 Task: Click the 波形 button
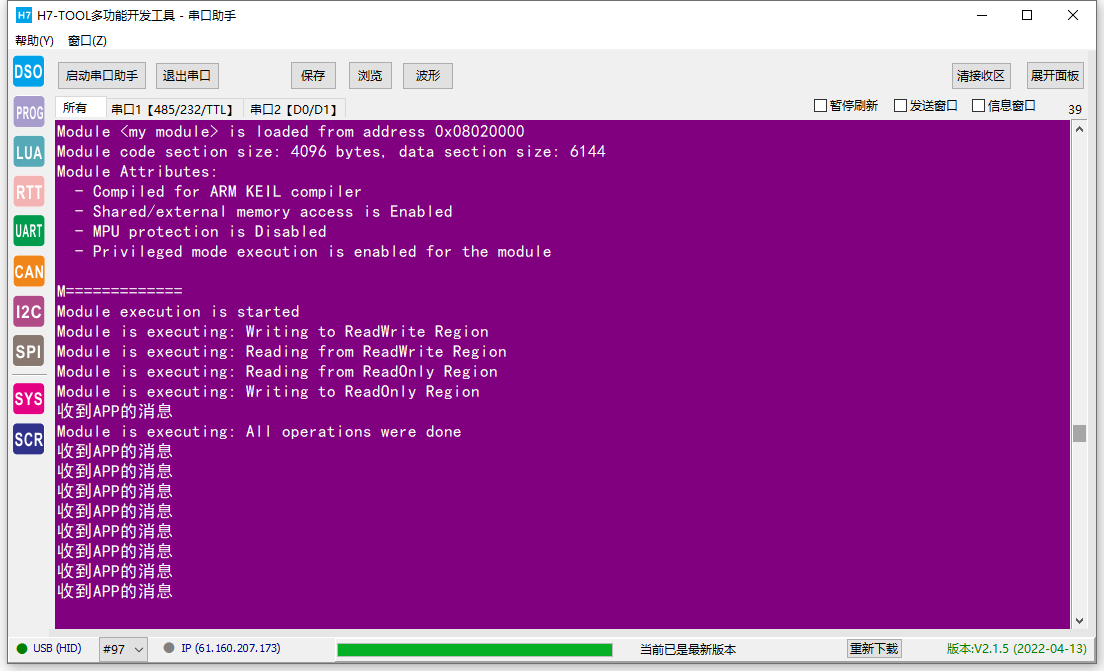pyautogui.click(x=428, y=75)
